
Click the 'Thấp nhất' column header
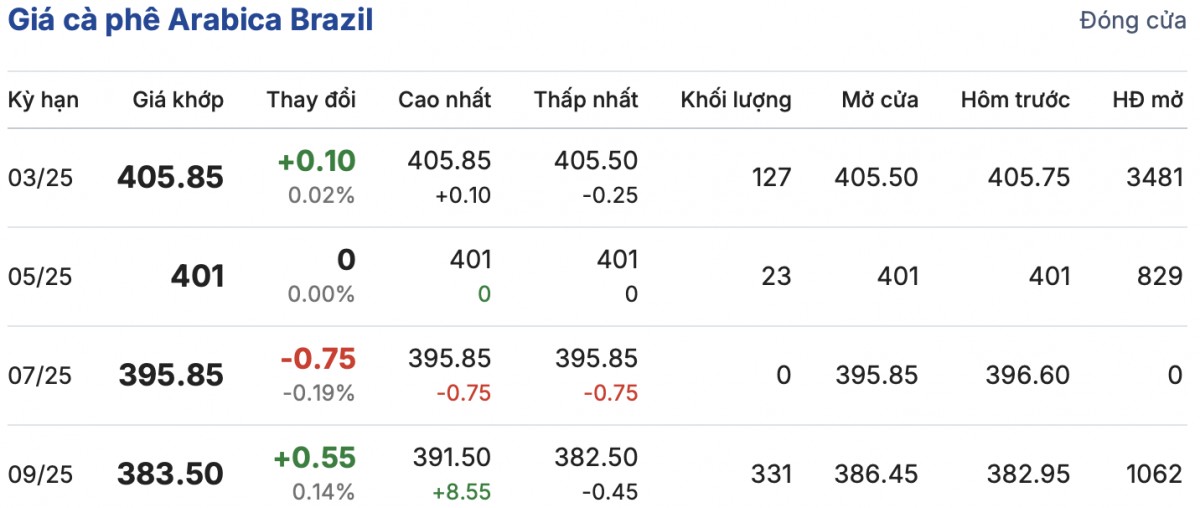[x=586, y=100]
